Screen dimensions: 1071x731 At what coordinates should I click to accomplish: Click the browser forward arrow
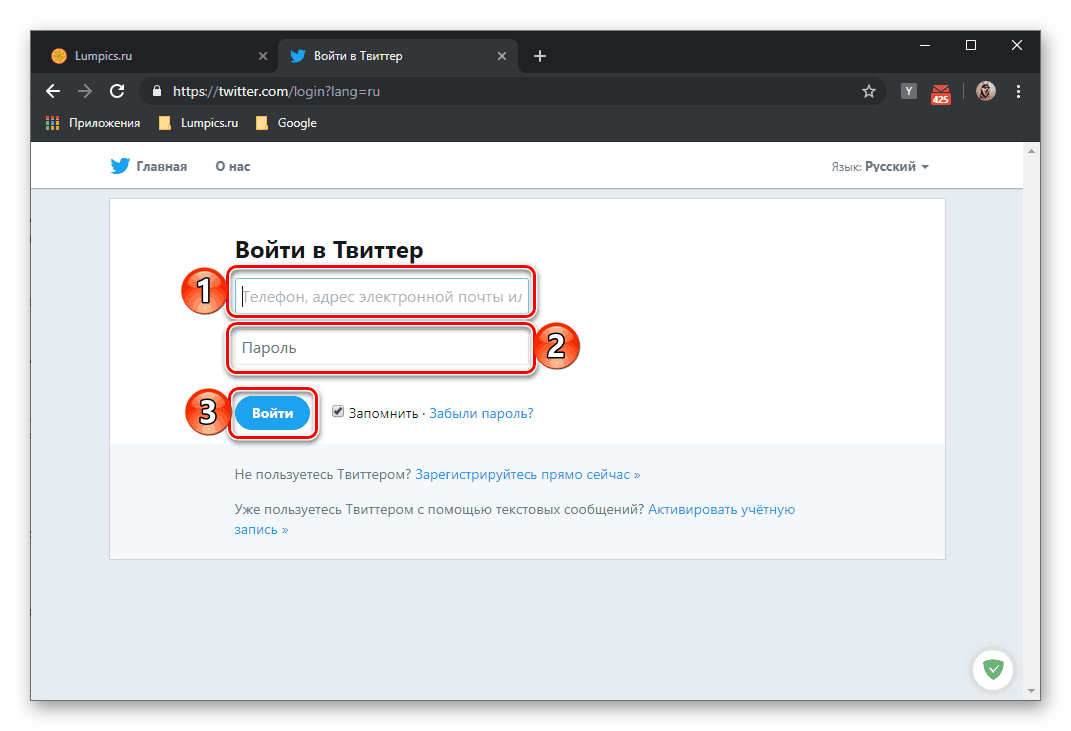click(x=85, y=91)
